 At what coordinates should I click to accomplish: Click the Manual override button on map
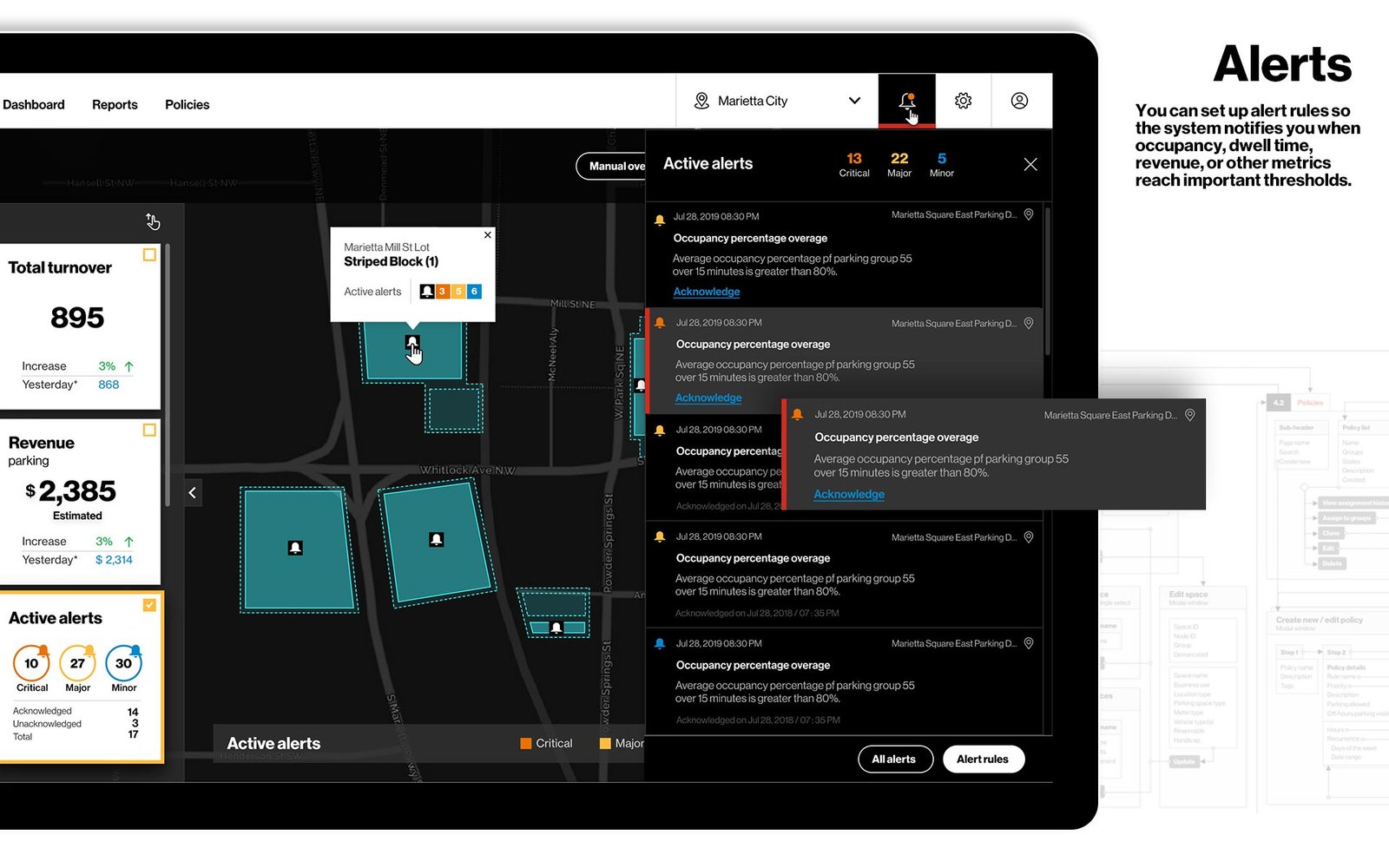click(x=612, y=166)
